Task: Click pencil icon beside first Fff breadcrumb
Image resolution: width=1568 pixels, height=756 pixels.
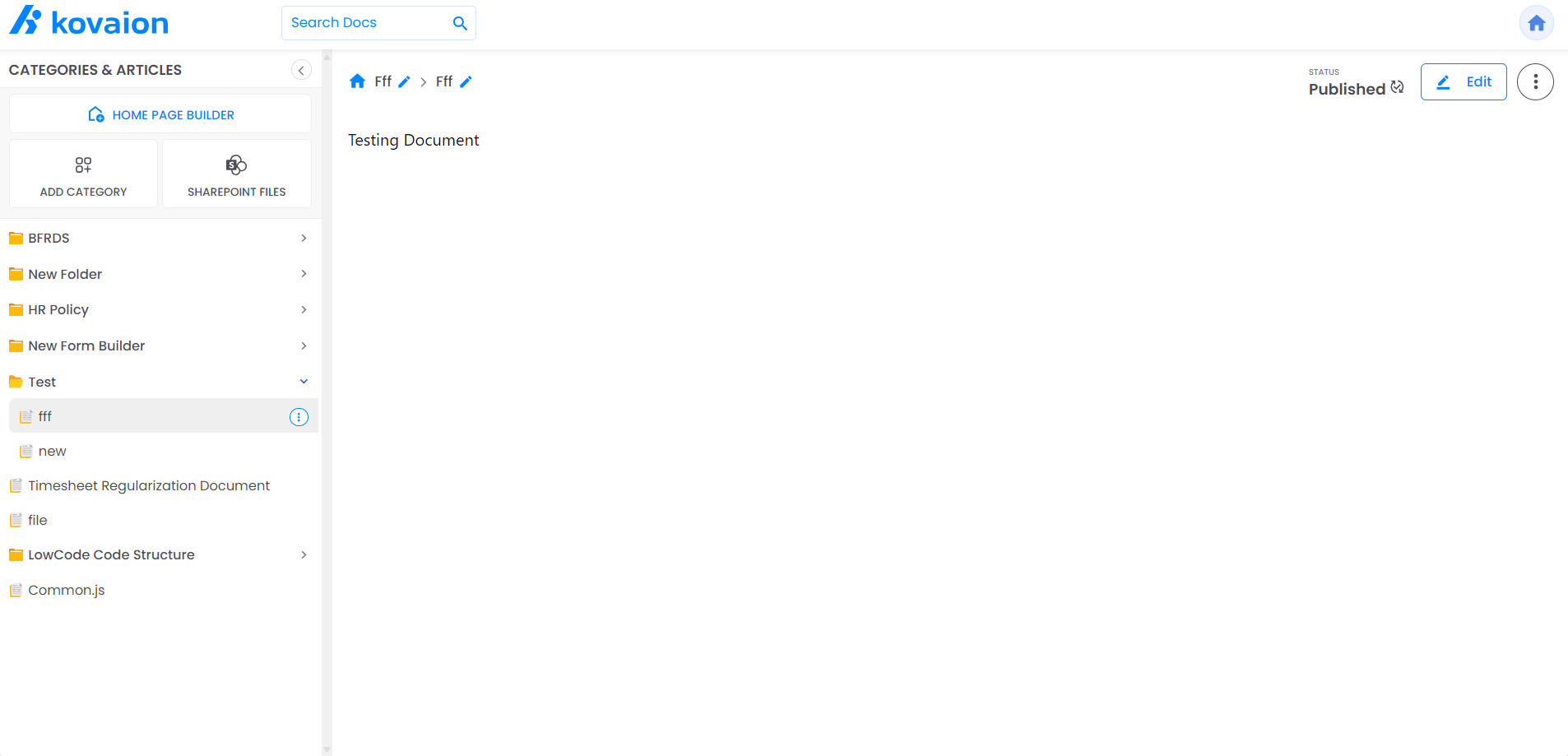Action: (x=404, y=81)
